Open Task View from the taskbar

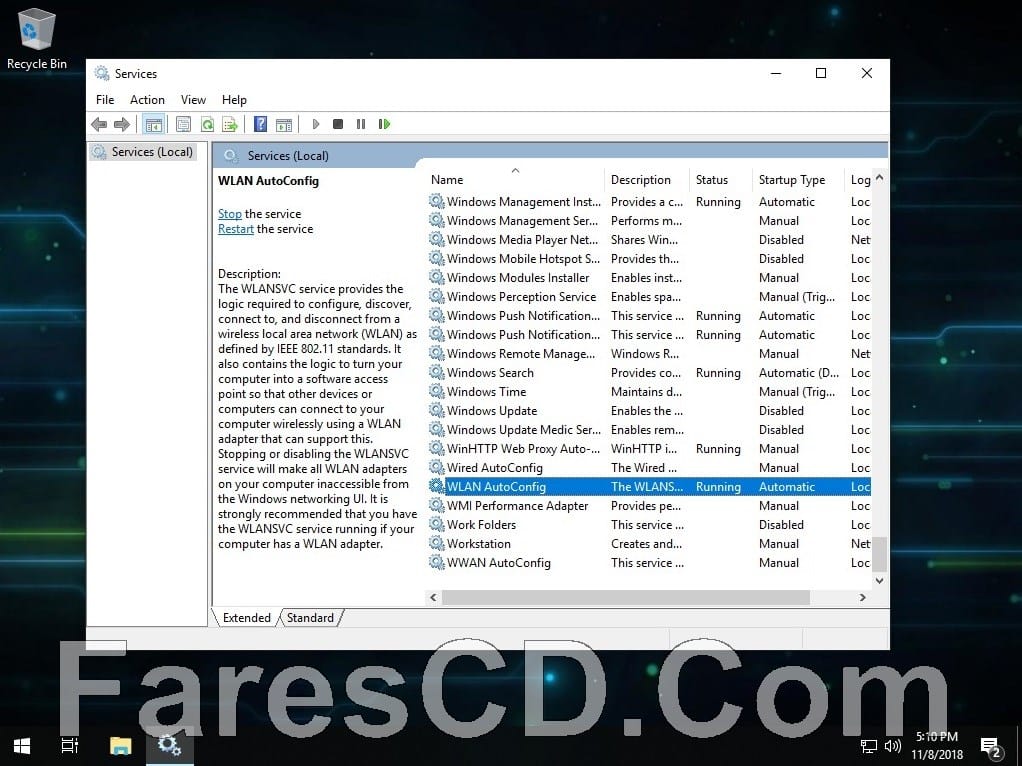click(70, 745)
